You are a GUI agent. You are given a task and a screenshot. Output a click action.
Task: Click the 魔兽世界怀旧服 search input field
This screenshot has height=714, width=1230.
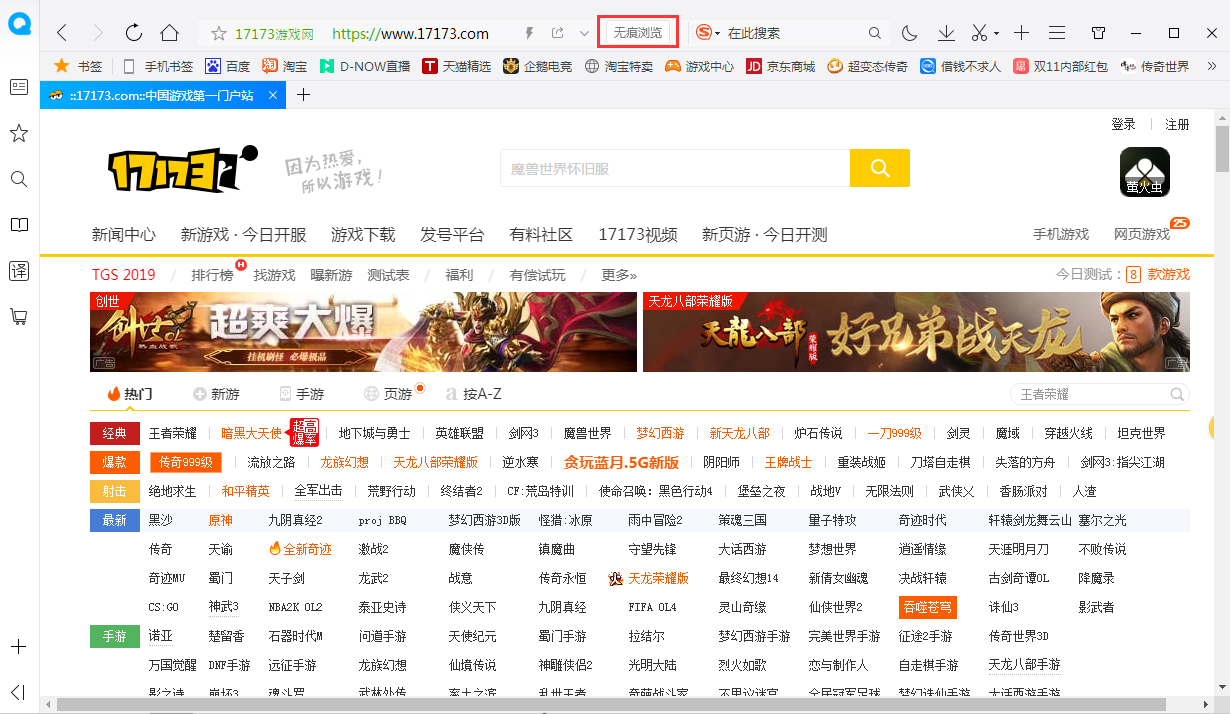click(x=675, y=168)
